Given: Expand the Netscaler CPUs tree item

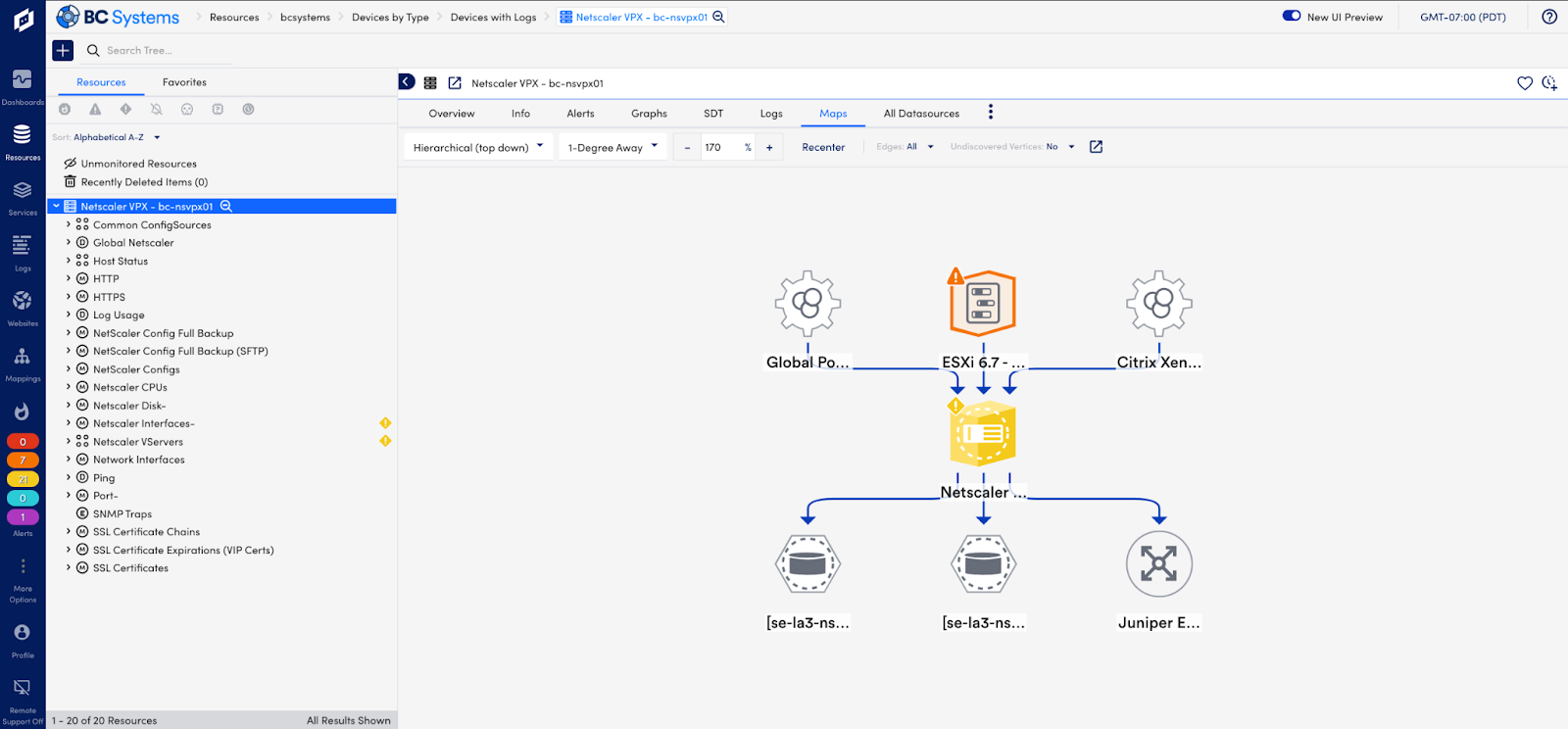Looking at the screenshot, I should pos(69,387).
